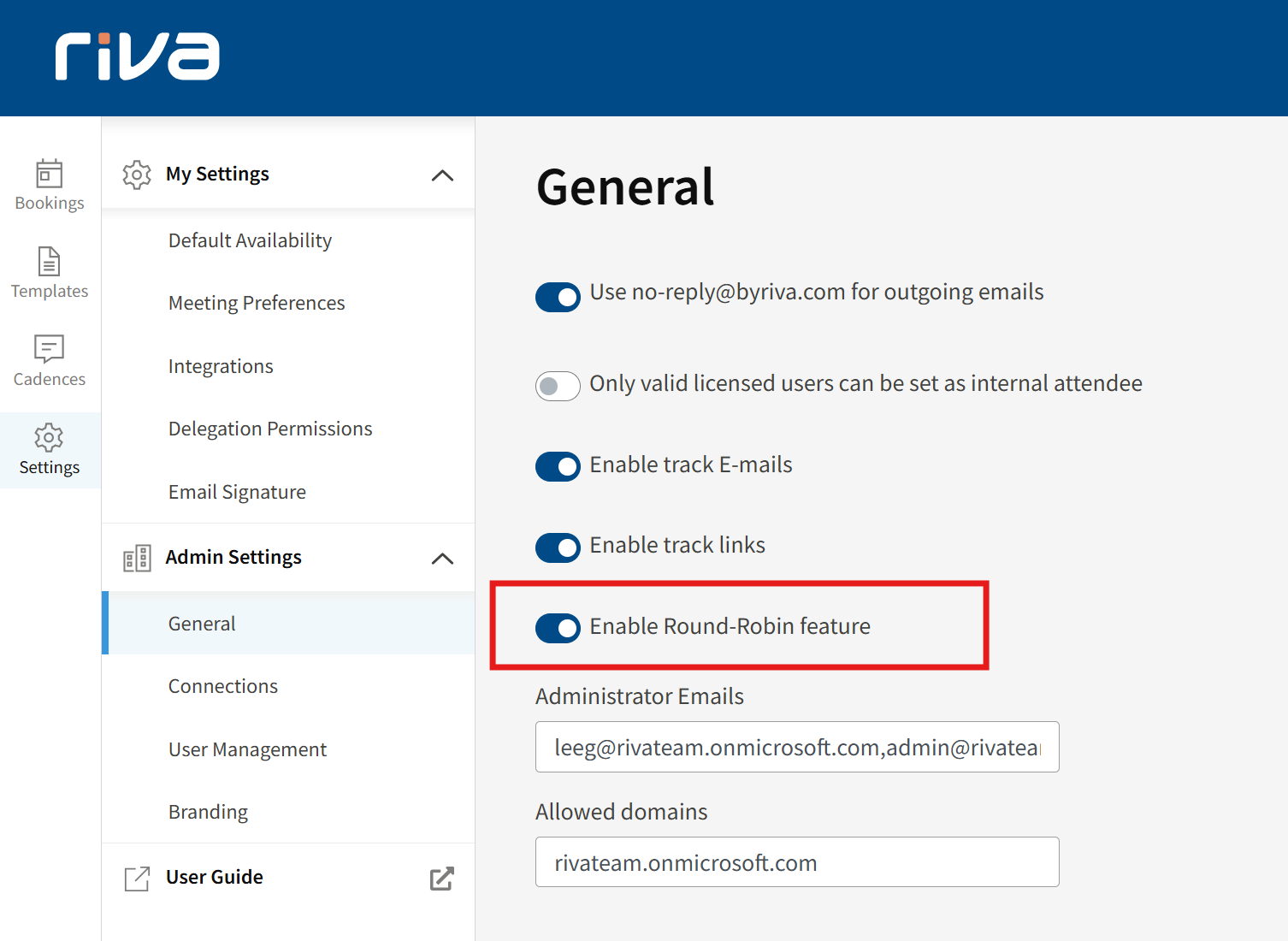Turn off Enable Round-Robin feature toggle
Screen dimensions: 1288x941
tap(558, 628)
